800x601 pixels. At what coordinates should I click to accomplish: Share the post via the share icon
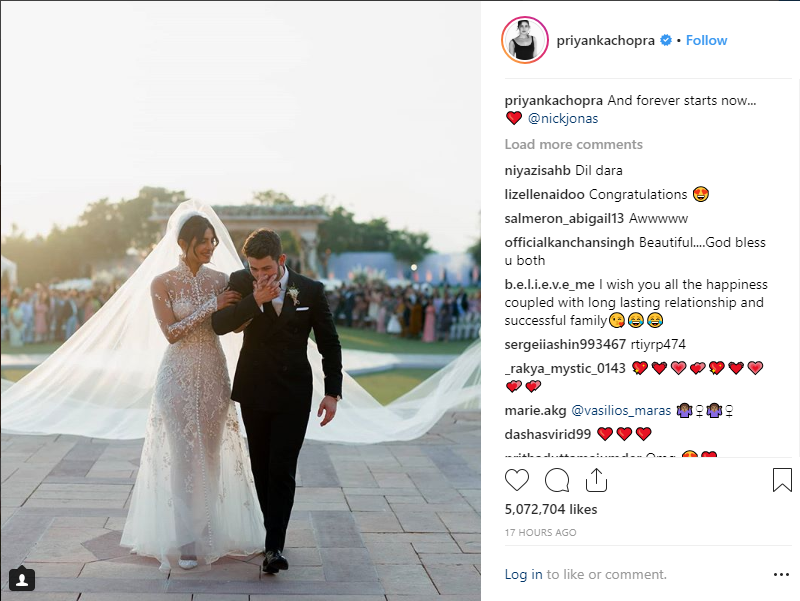[x=596, y=480]
